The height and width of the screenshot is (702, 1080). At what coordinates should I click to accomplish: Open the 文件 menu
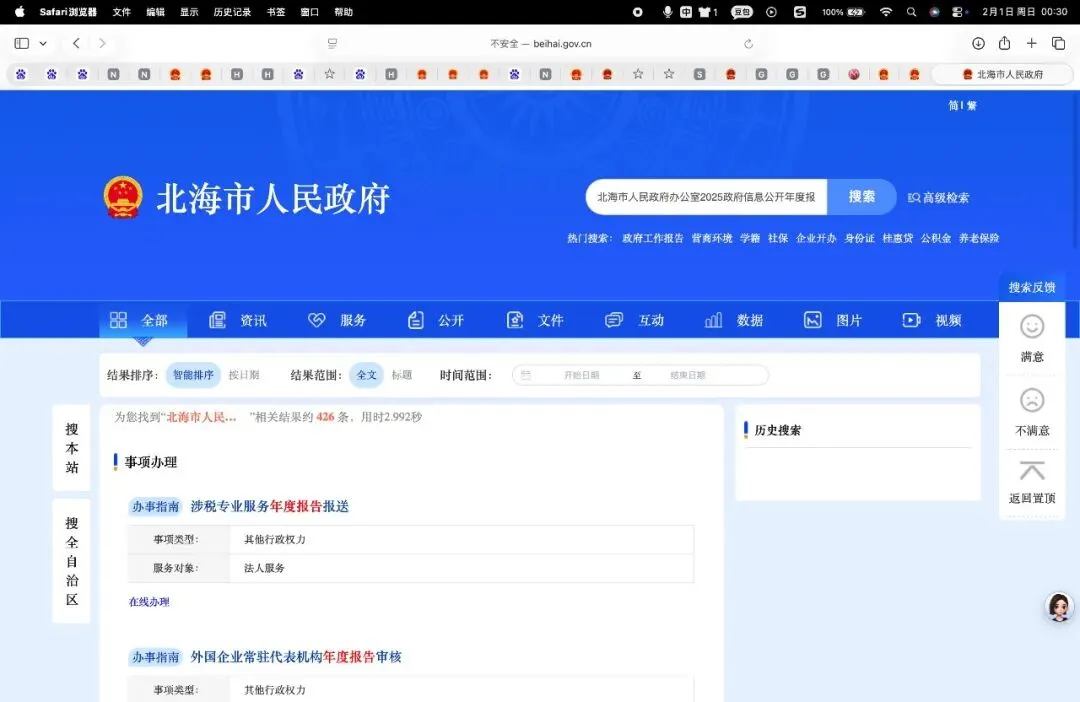coord(121,12)
